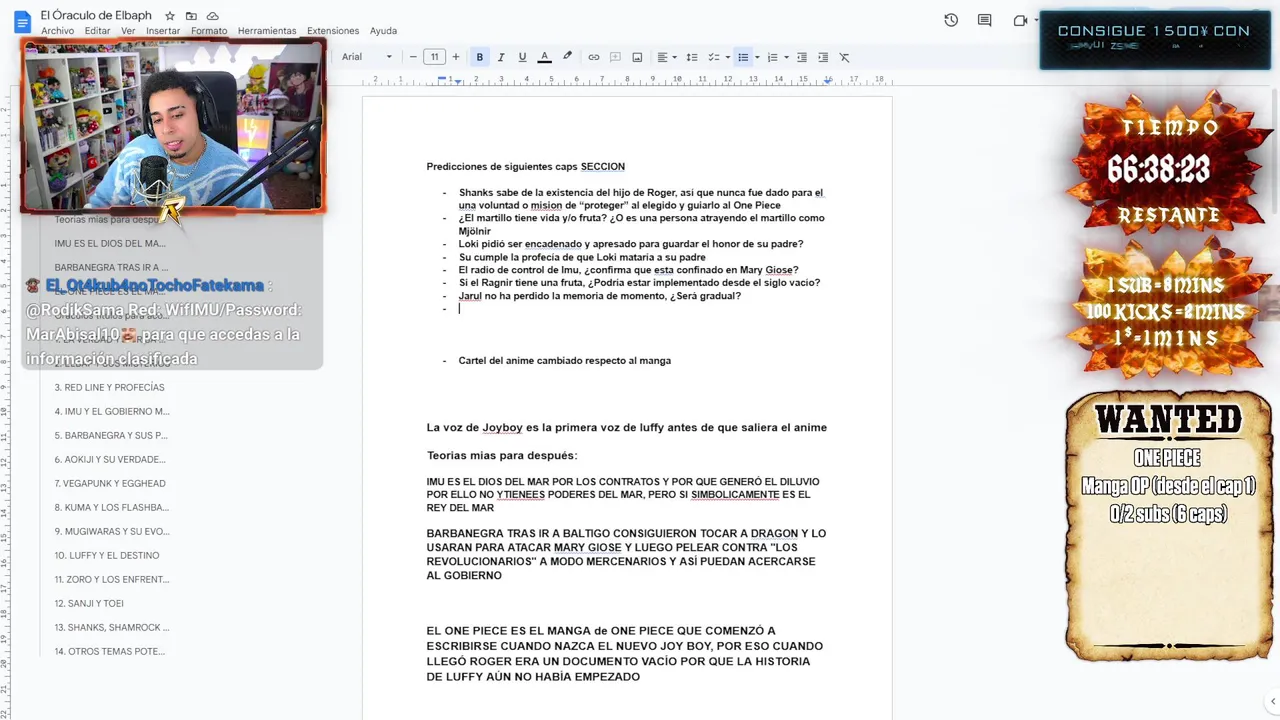Expand the alignment options arrow

[674, 57]
